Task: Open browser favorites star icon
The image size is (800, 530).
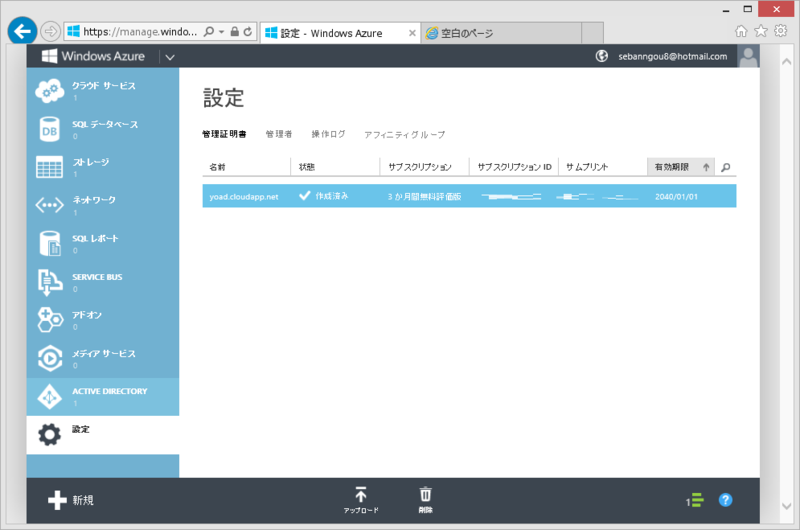Action: pyautogui.click(x=761, y=31)
